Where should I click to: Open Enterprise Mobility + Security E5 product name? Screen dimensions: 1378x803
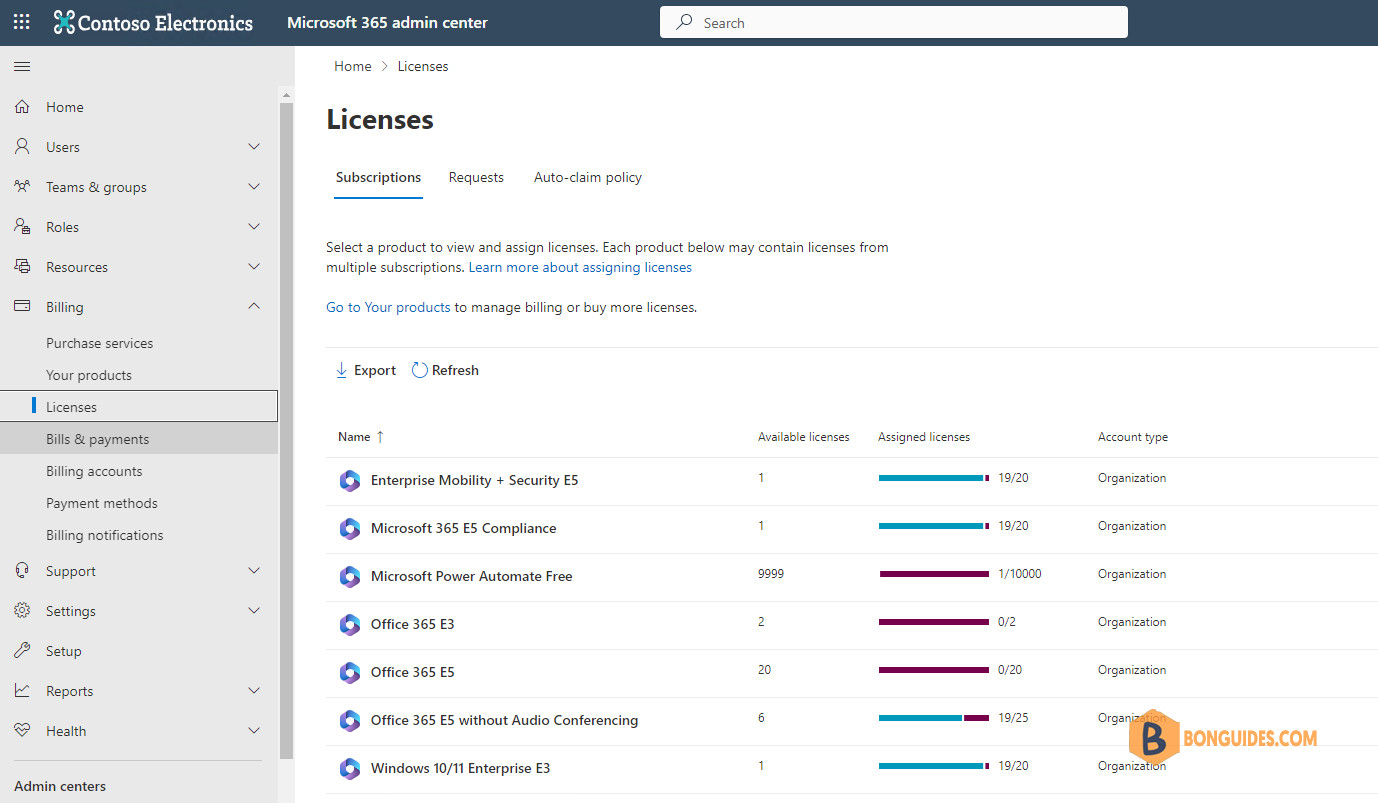click(474, 480)
